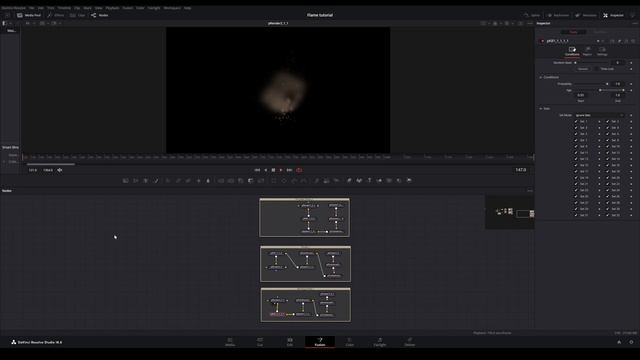The width and height of the screenshot is (640, 360).
Task: Add a Channel Booleans node from toolbar
Action: tap(231, 180)
